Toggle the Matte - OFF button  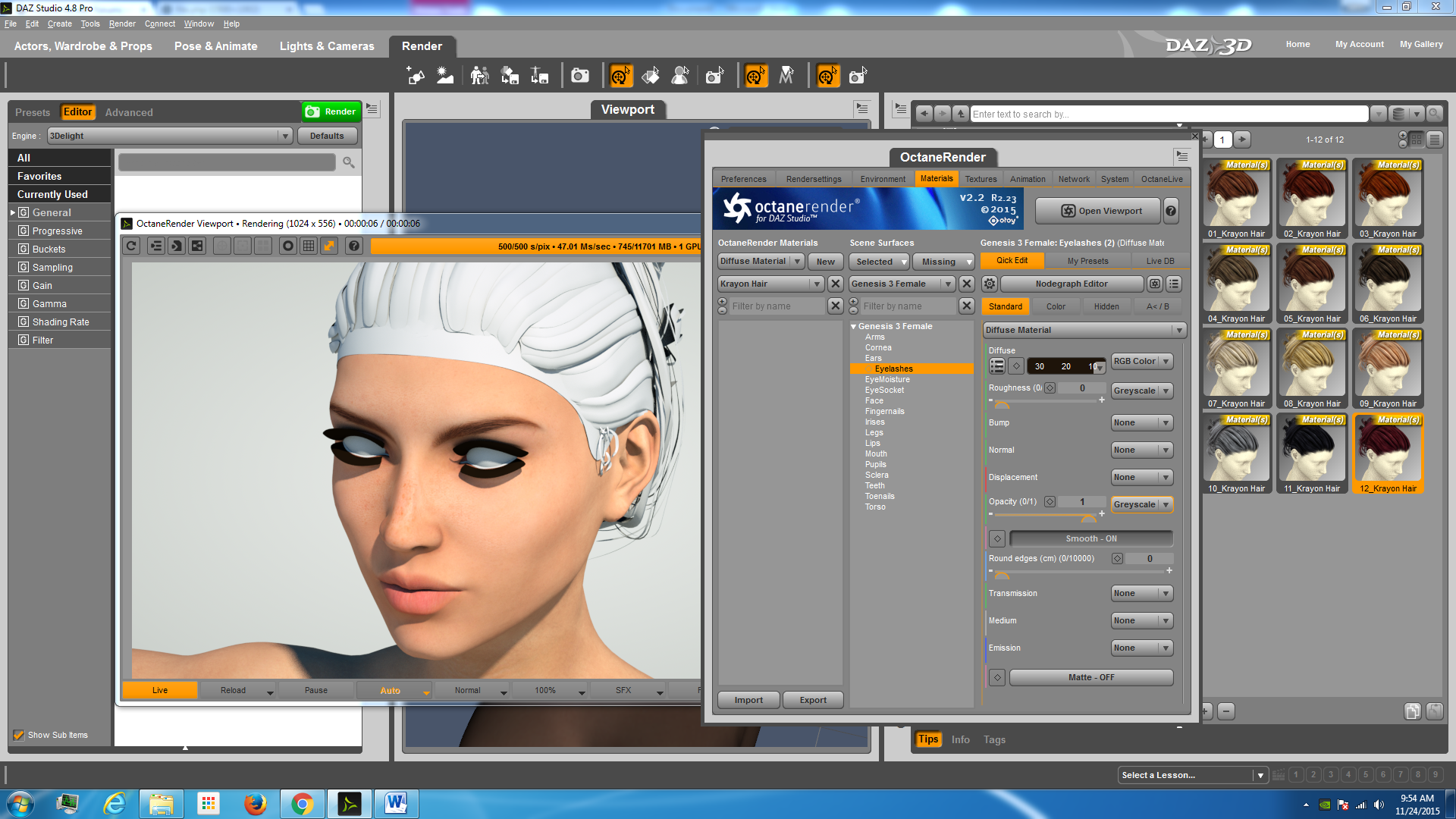click(x=1090, y=677)
